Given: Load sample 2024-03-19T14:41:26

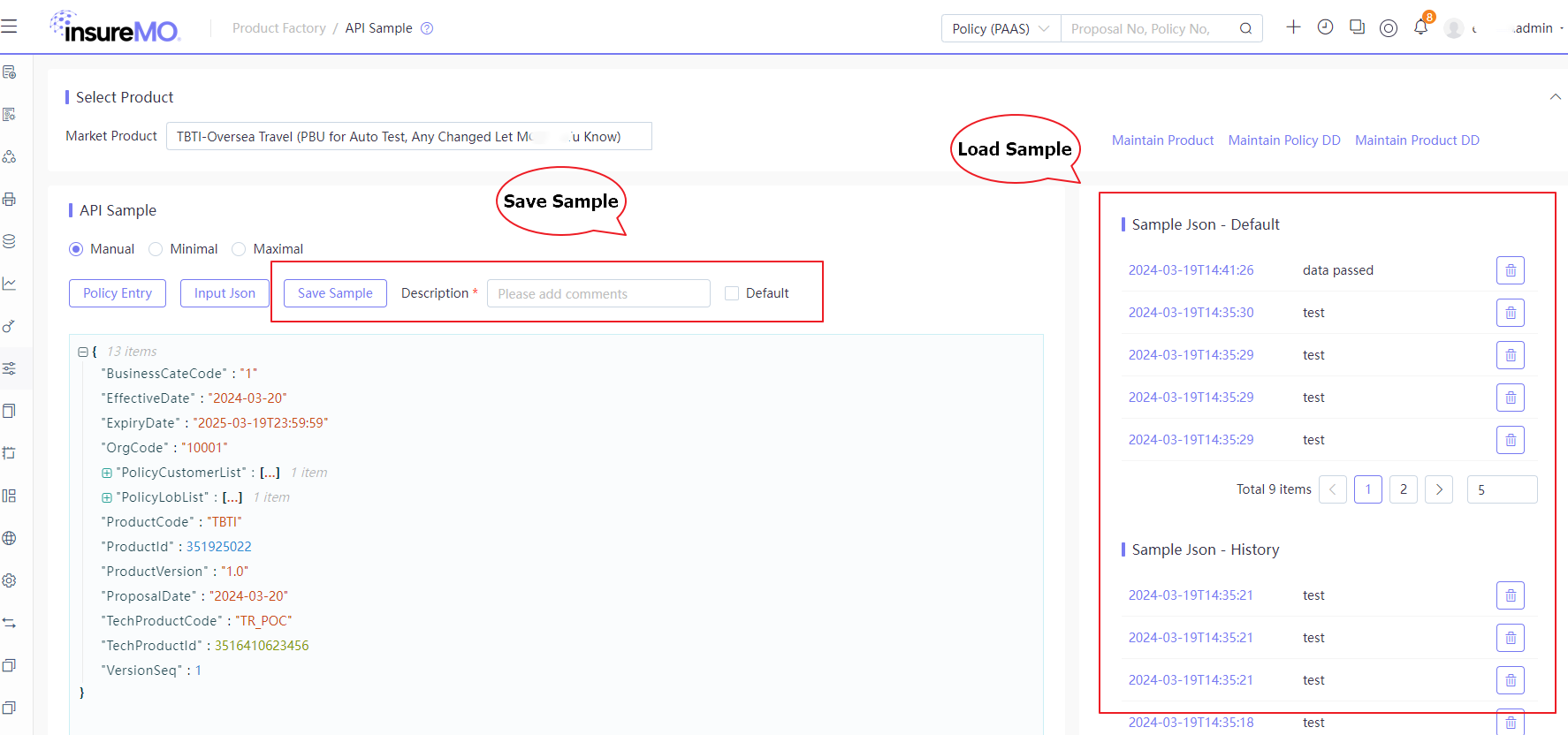Looking at the screenshot, I should 1191,270.
